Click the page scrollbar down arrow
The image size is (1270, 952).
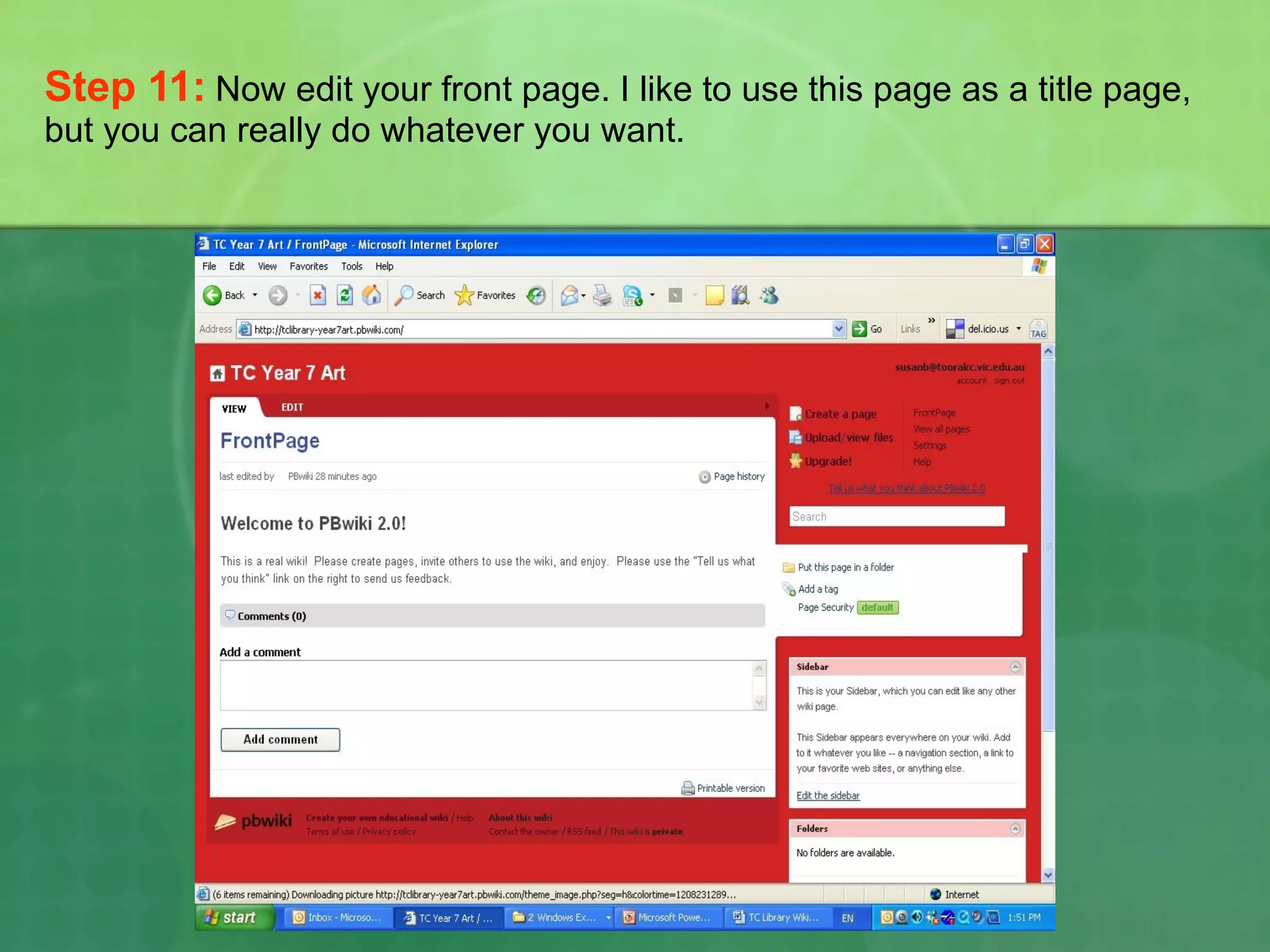[1048, 875]
